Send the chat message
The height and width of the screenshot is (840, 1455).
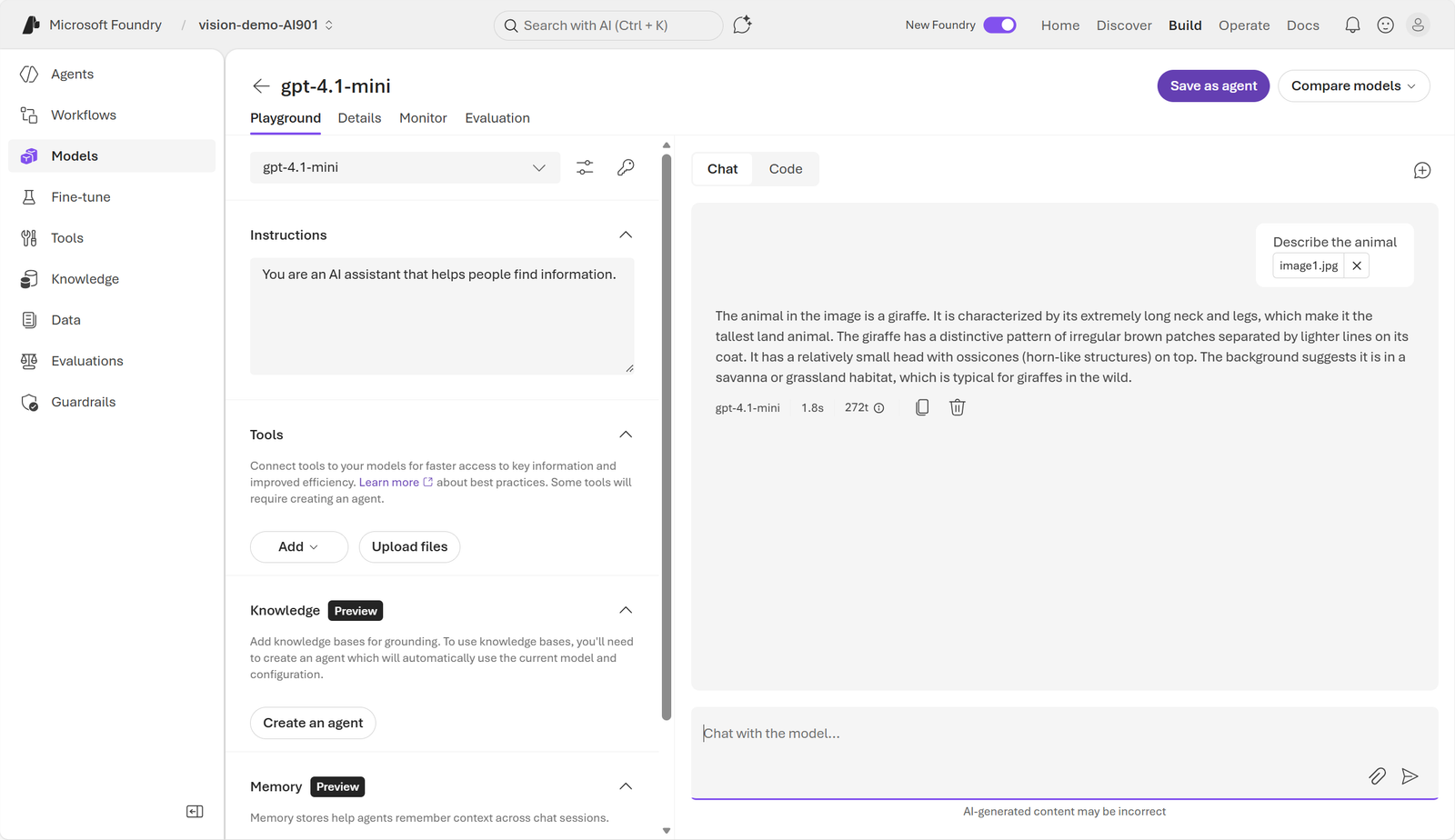1410,775
